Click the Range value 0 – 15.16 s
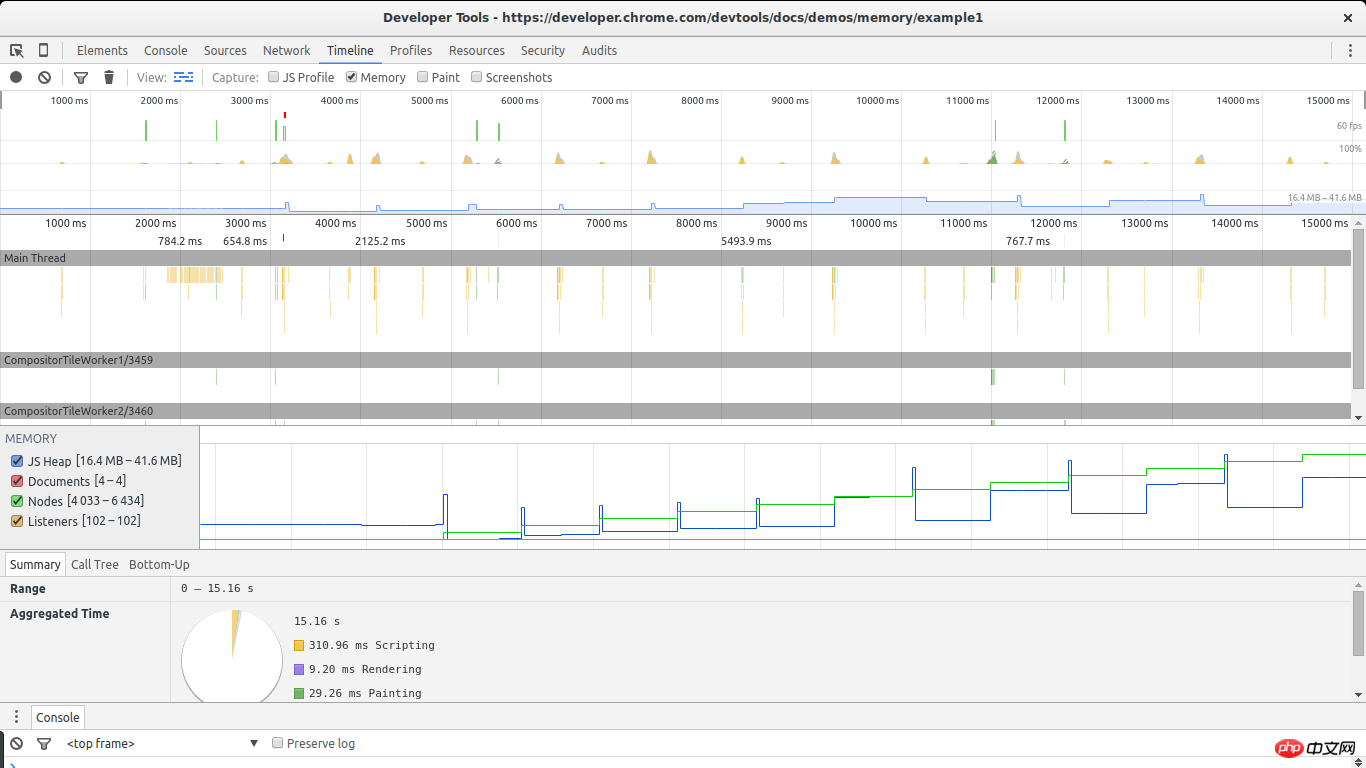 click(x=217, y=589)
